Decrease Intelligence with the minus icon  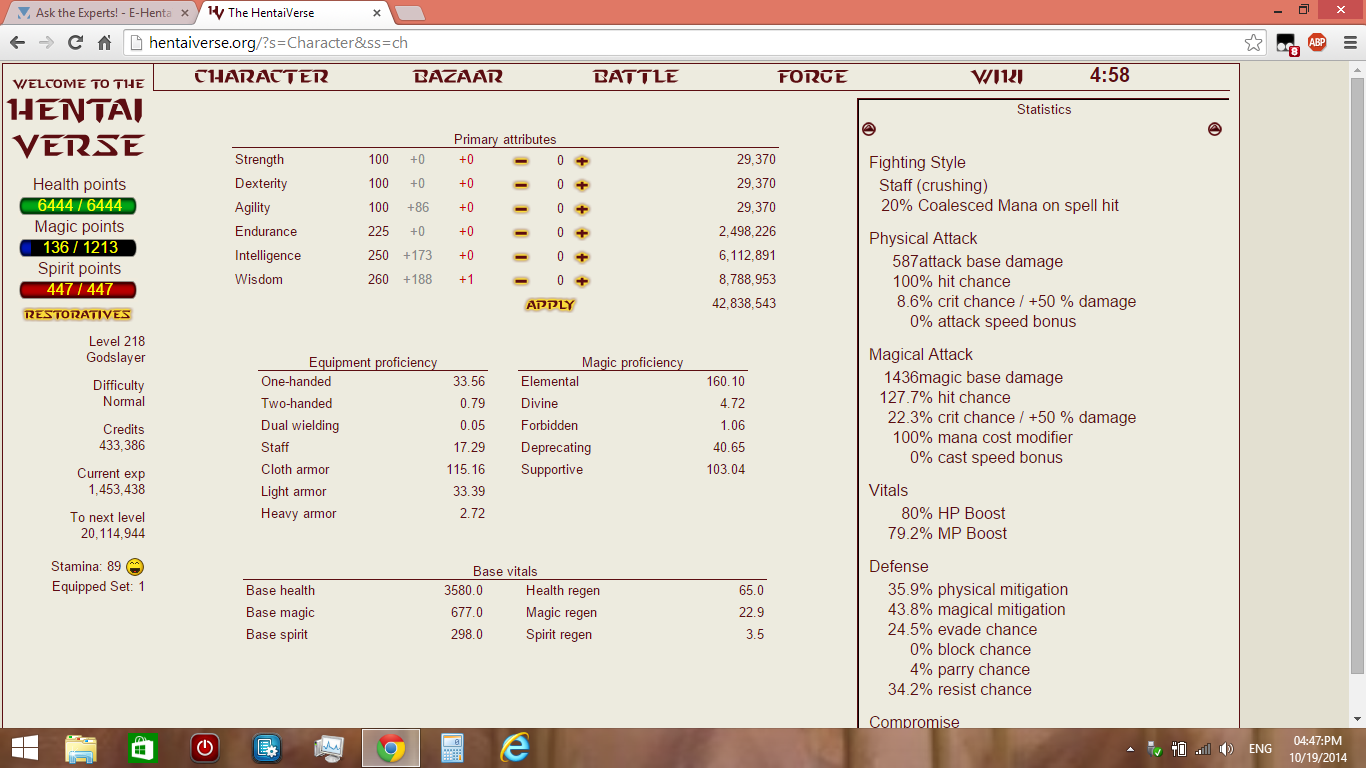pyautogui.click(x=521, y=256)
